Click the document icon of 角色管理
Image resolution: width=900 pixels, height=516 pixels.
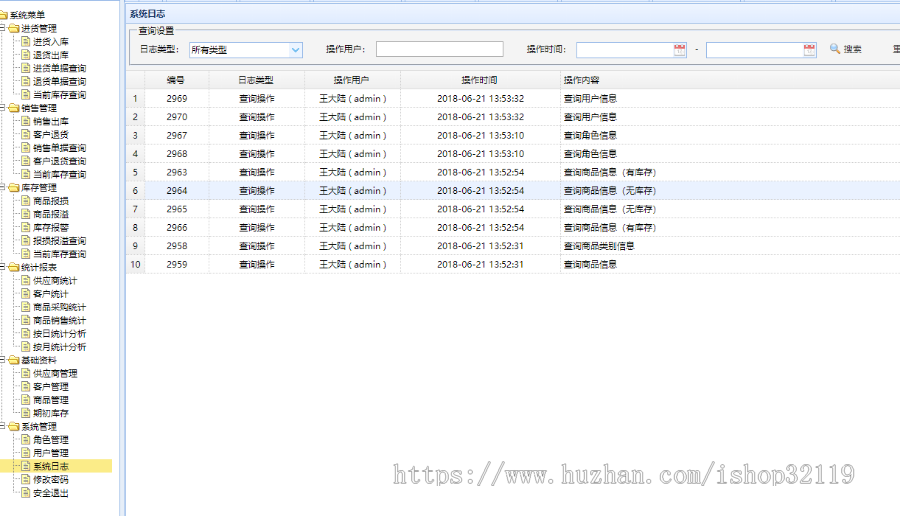pos(26,440)
